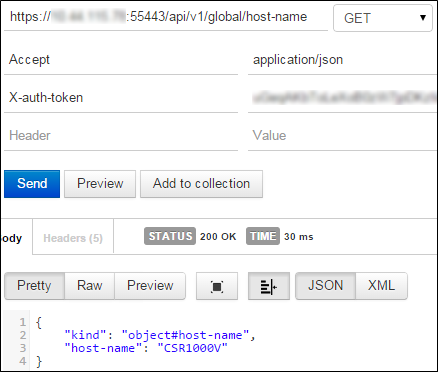Toggle line wrapping icon
This screenshot has height=372, width=438.
pyautogui.click(x=269, y=286)
